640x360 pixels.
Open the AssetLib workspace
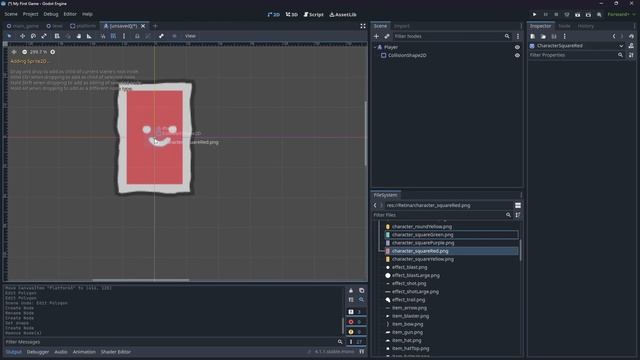343,14
